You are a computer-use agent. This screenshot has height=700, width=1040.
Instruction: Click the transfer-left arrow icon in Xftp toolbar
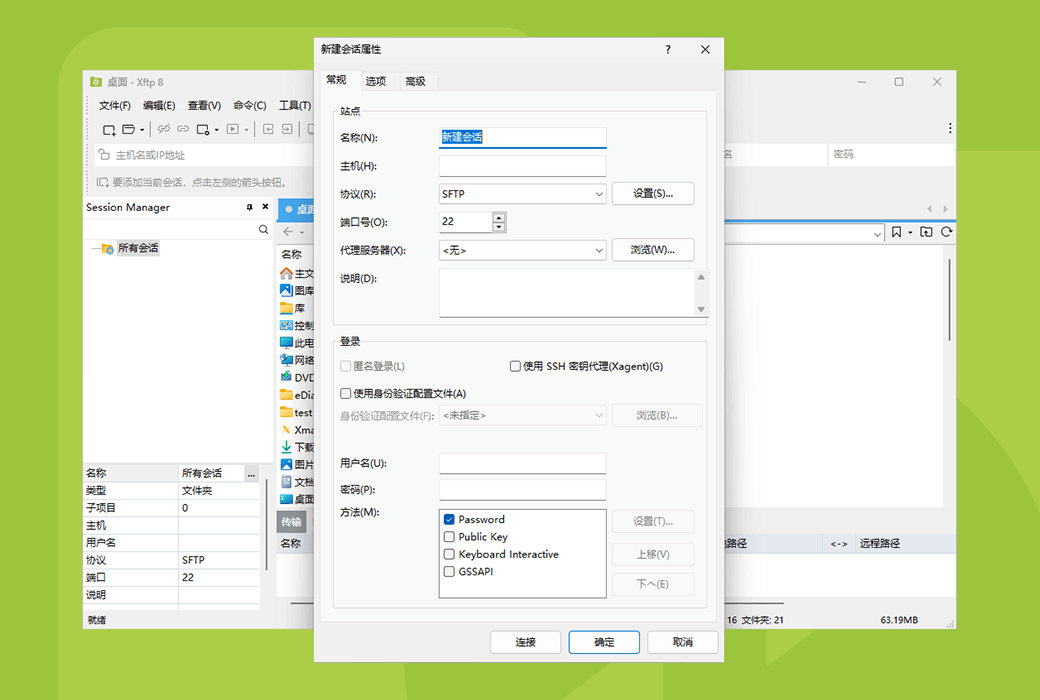click(268, 129)
